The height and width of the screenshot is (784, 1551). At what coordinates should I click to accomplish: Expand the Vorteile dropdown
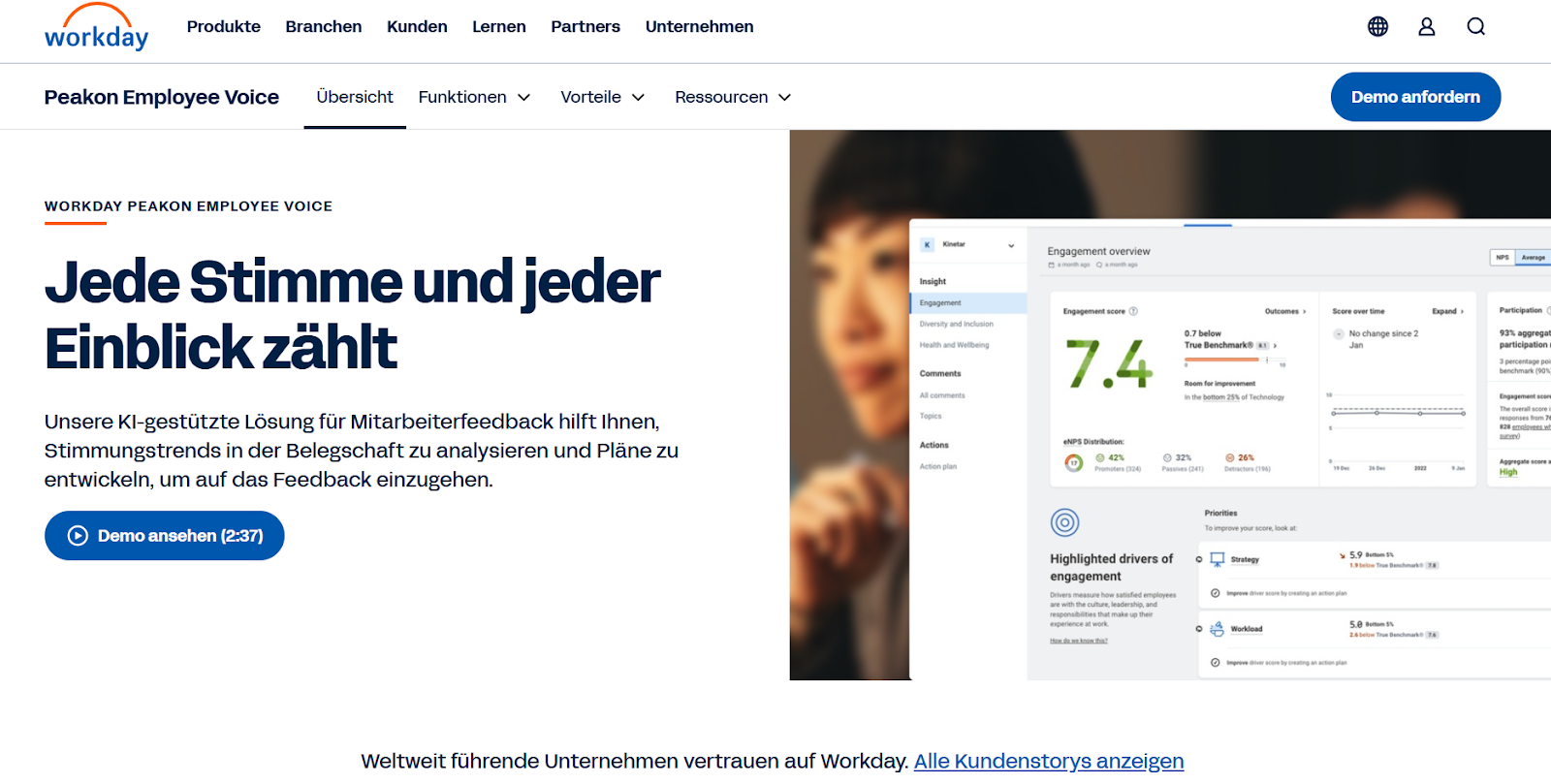pos(603,97)
